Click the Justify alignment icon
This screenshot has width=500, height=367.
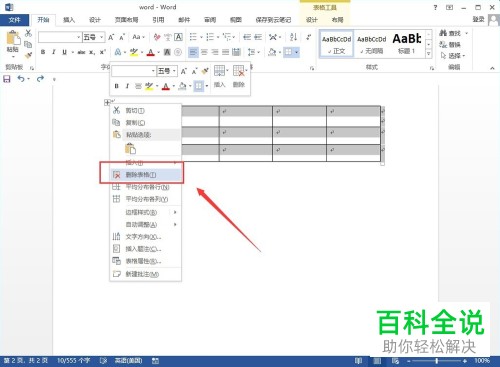(x=226, y=52)
